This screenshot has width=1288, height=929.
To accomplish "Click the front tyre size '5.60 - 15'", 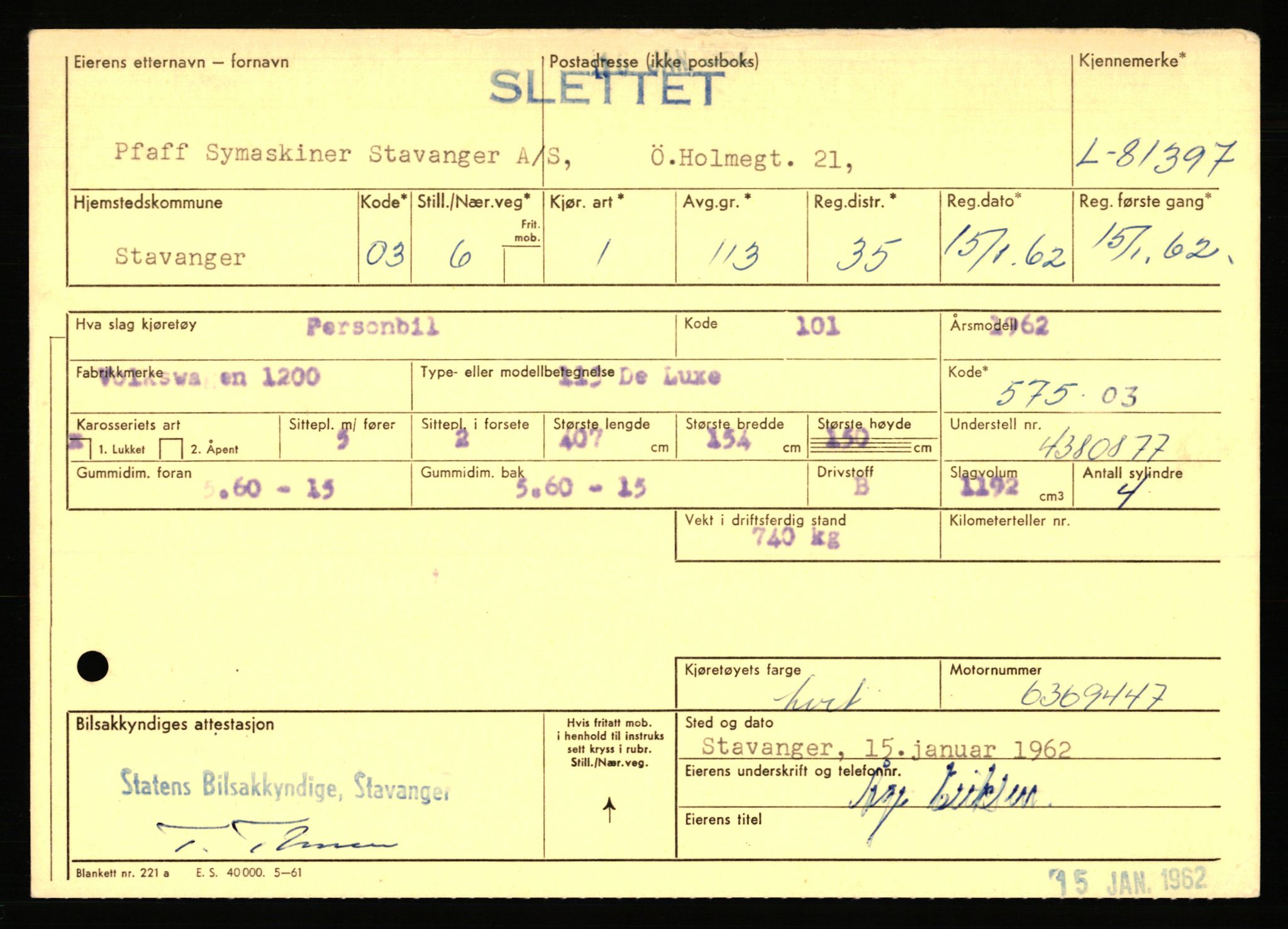I will click(x=268, y=488).
